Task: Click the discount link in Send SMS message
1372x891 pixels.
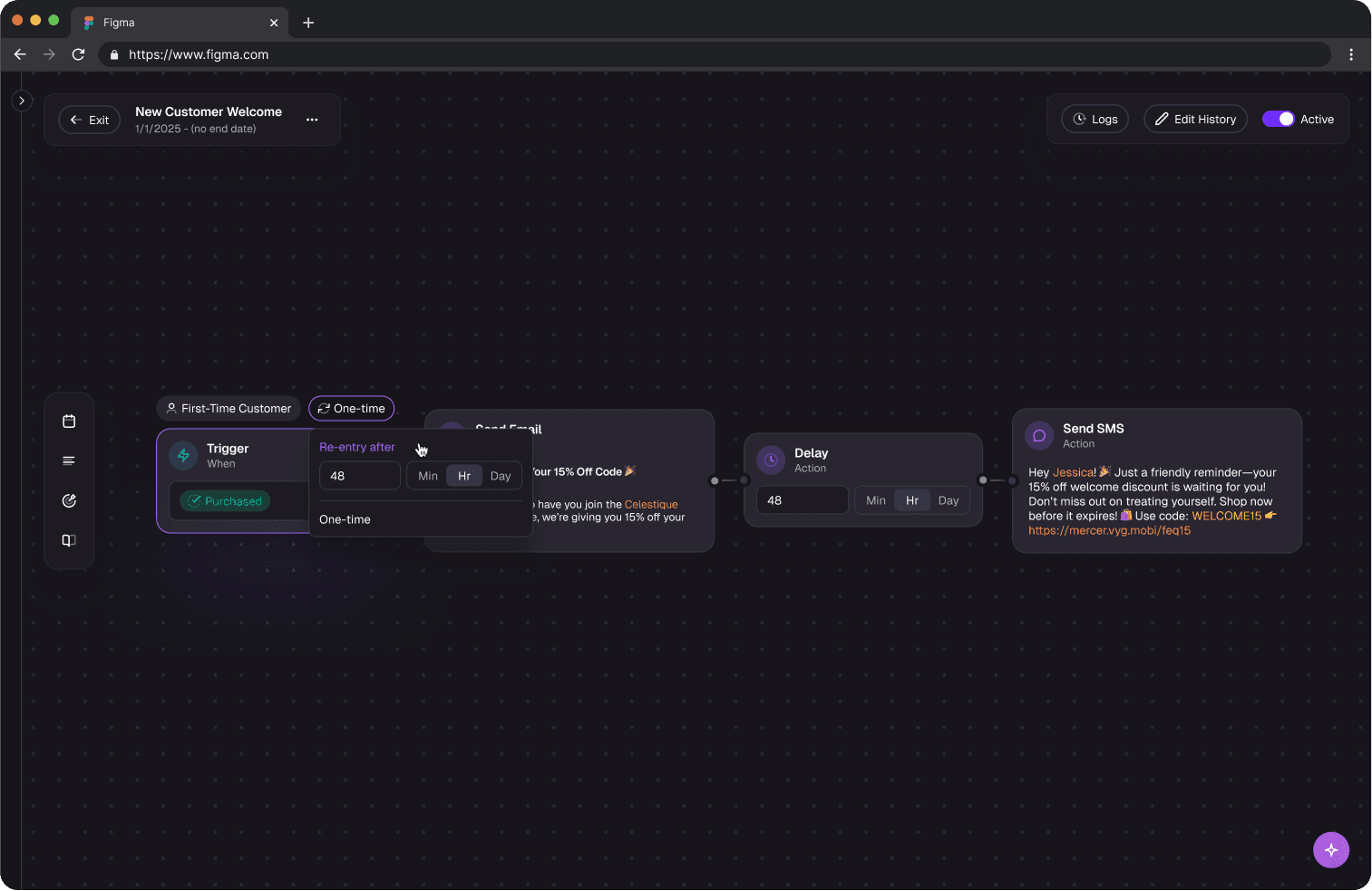Action: [x=1108, y=530]
